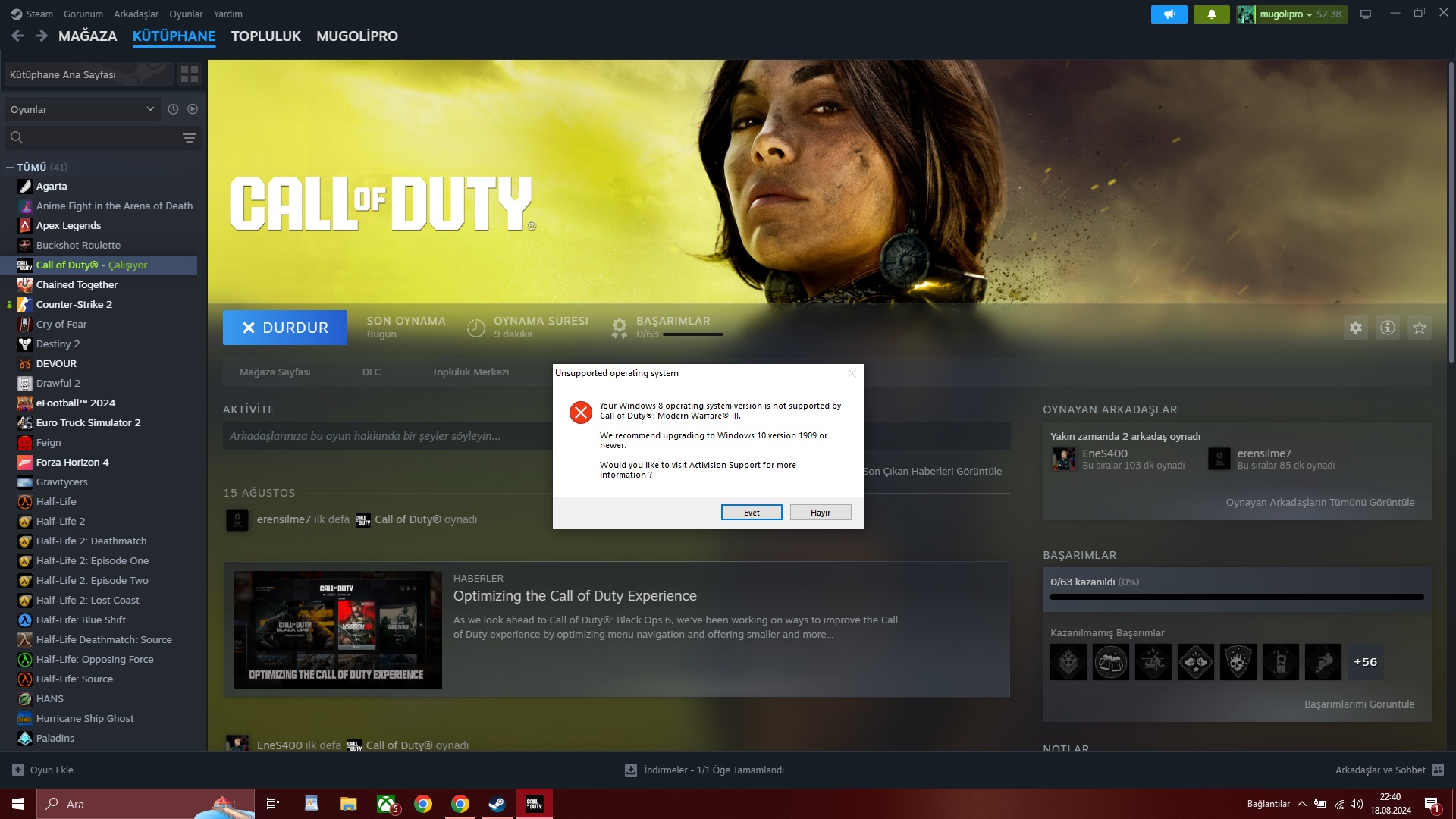
Task: Open Kütüphane Ana Sayfası library home
Action: [89, 74]
